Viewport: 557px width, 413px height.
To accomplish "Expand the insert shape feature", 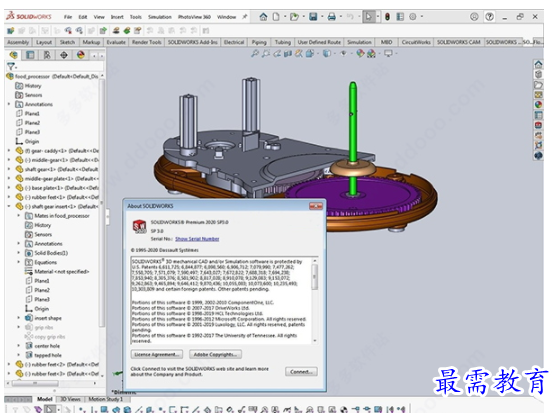I will [18, 318].
